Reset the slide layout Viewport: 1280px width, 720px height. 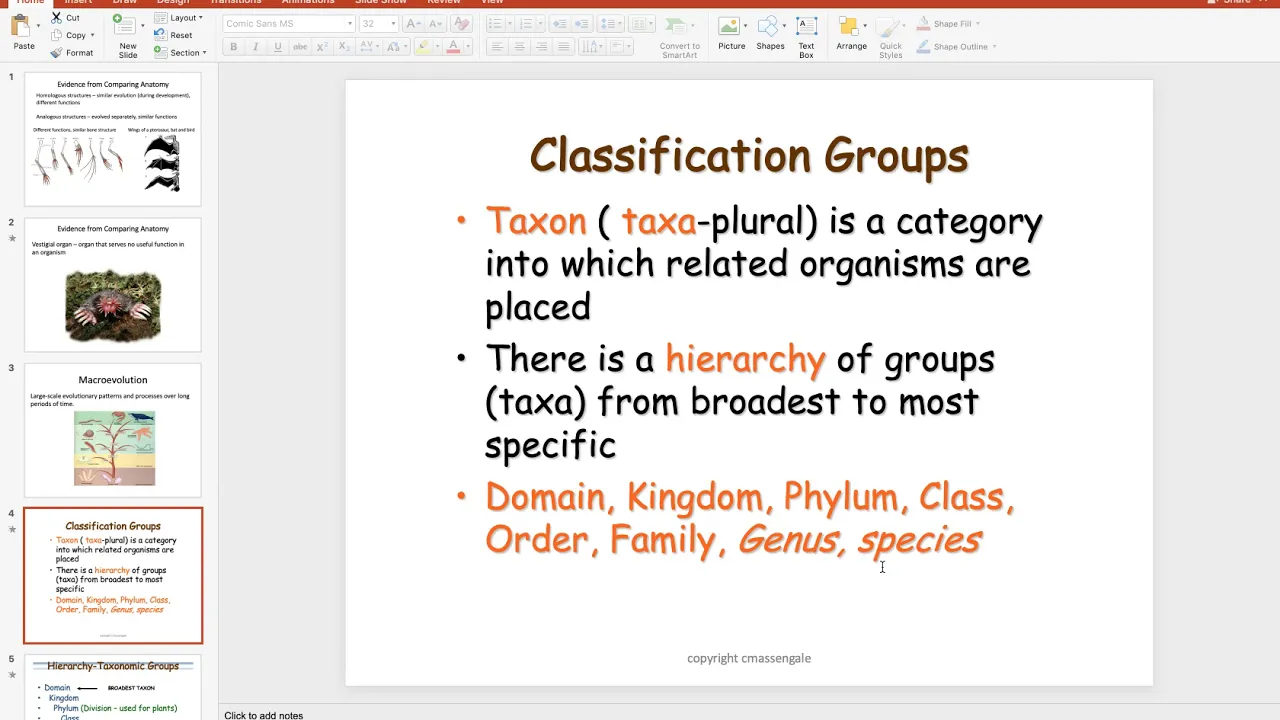coord(173,35)
